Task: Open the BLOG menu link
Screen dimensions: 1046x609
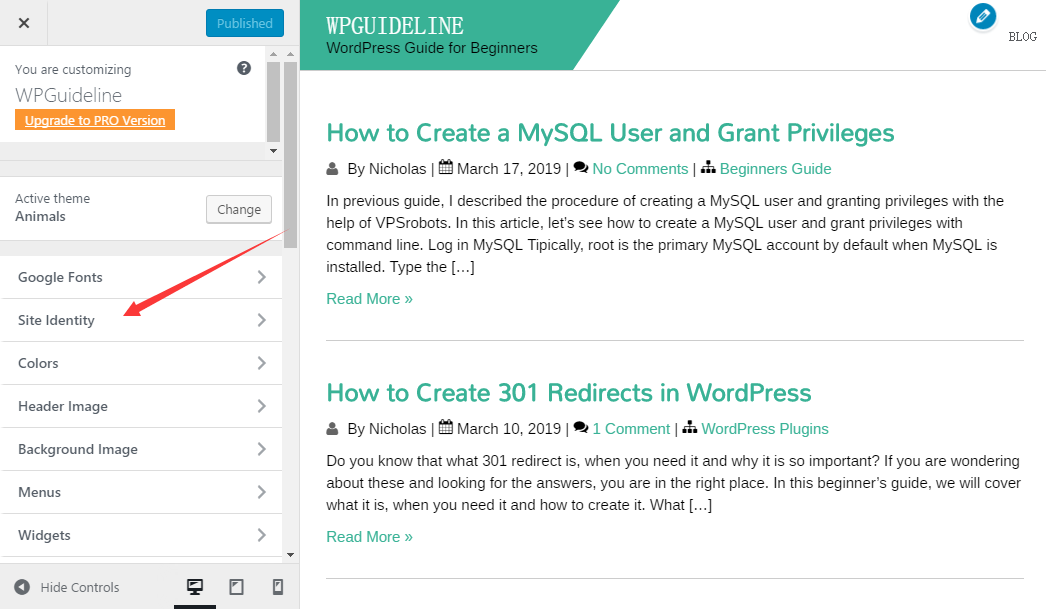Action: click(1023, 37)
